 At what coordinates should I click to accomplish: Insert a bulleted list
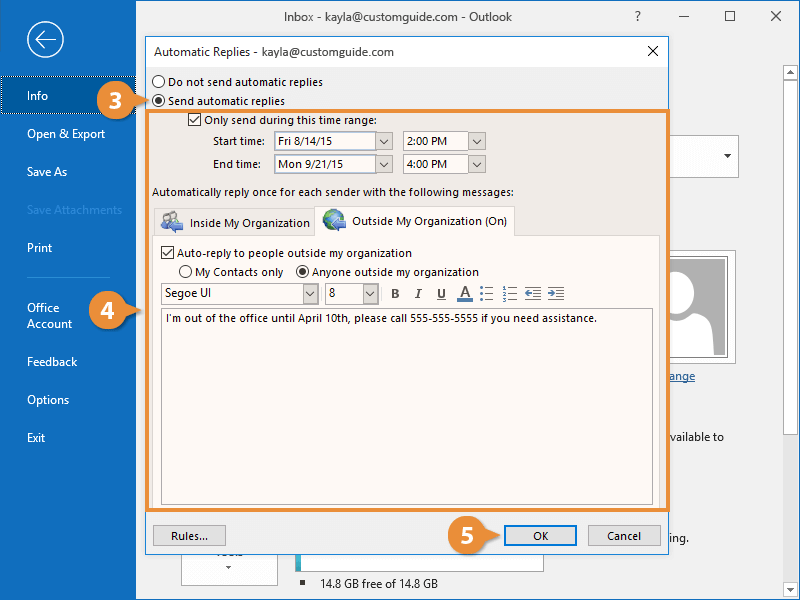(x=487, y=294)
